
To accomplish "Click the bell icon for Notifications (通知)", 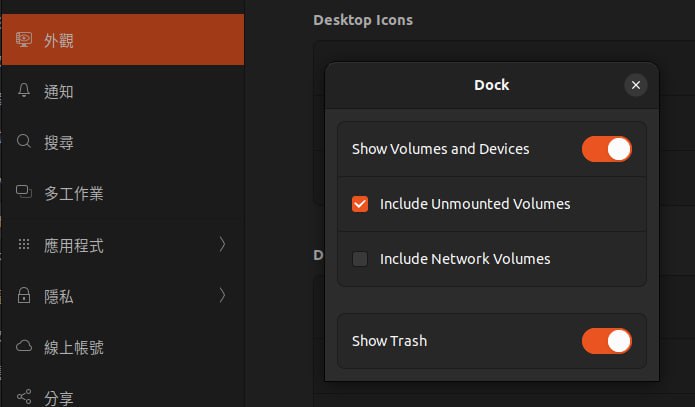I will (24, 91).
